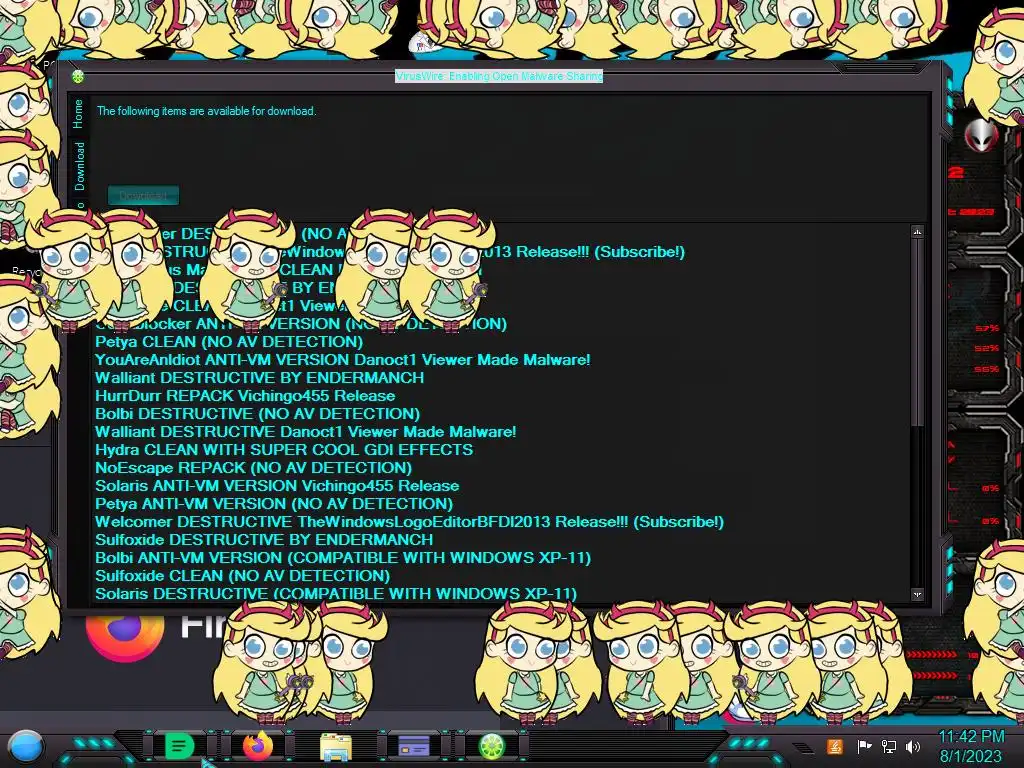
Task: Switch to the vertical Download tab
Action: (x=79, y=166)
